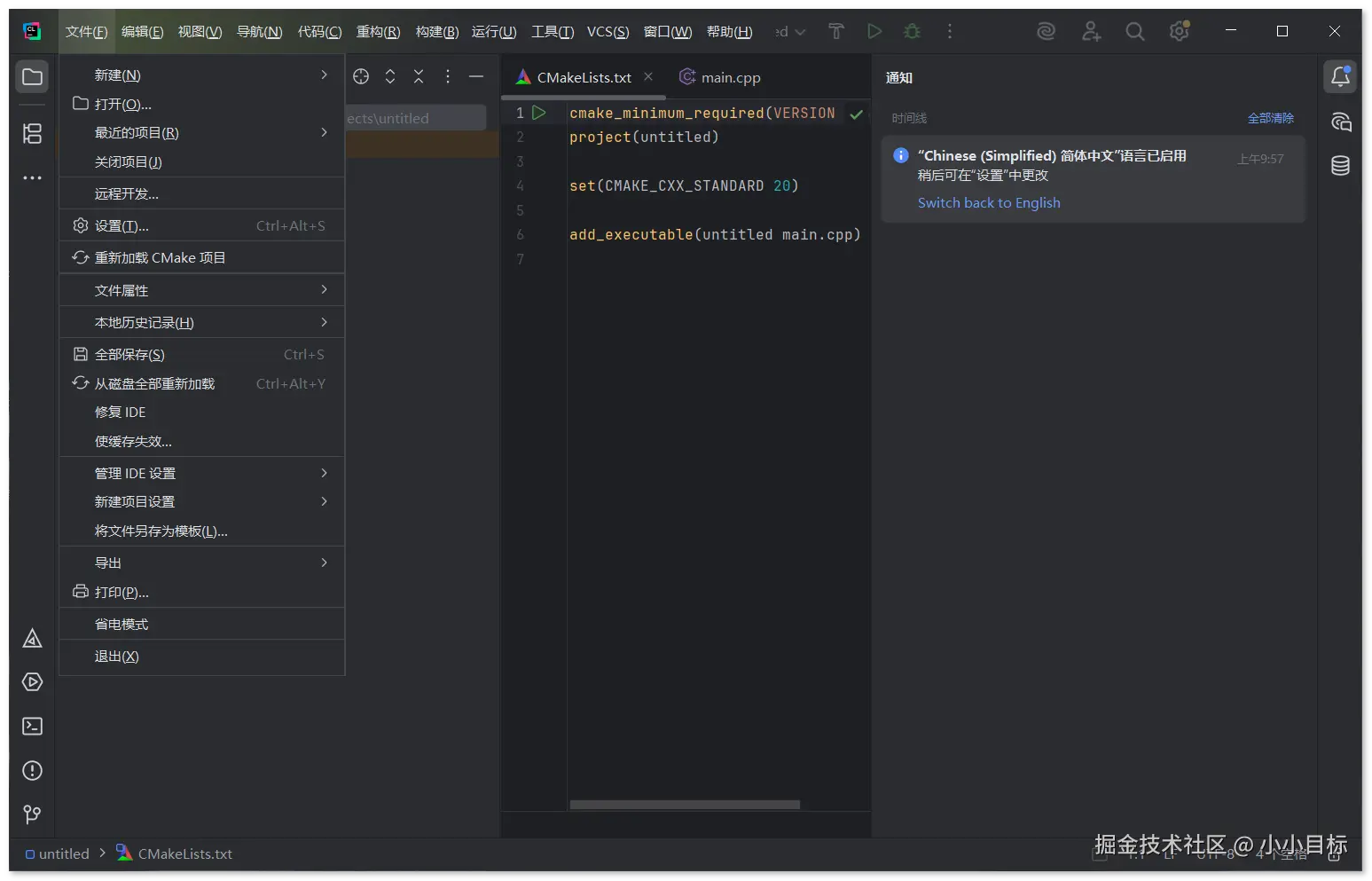Image resolution: width=1372 pixels, height=881 pixels.
Task: Toggle the Project folder tool window
Action: pos(33,77)
